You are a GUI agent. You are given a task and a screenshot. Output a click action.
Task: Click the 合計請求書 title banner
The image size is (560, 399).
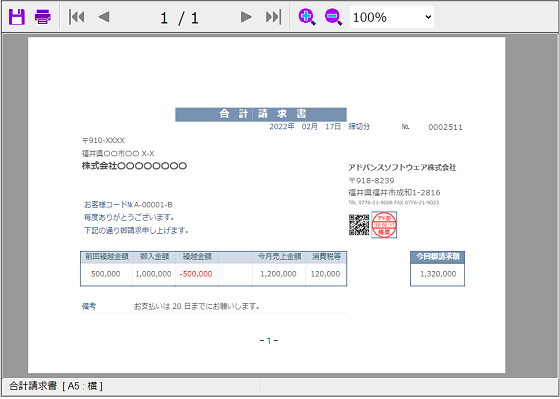coord(261,114)
